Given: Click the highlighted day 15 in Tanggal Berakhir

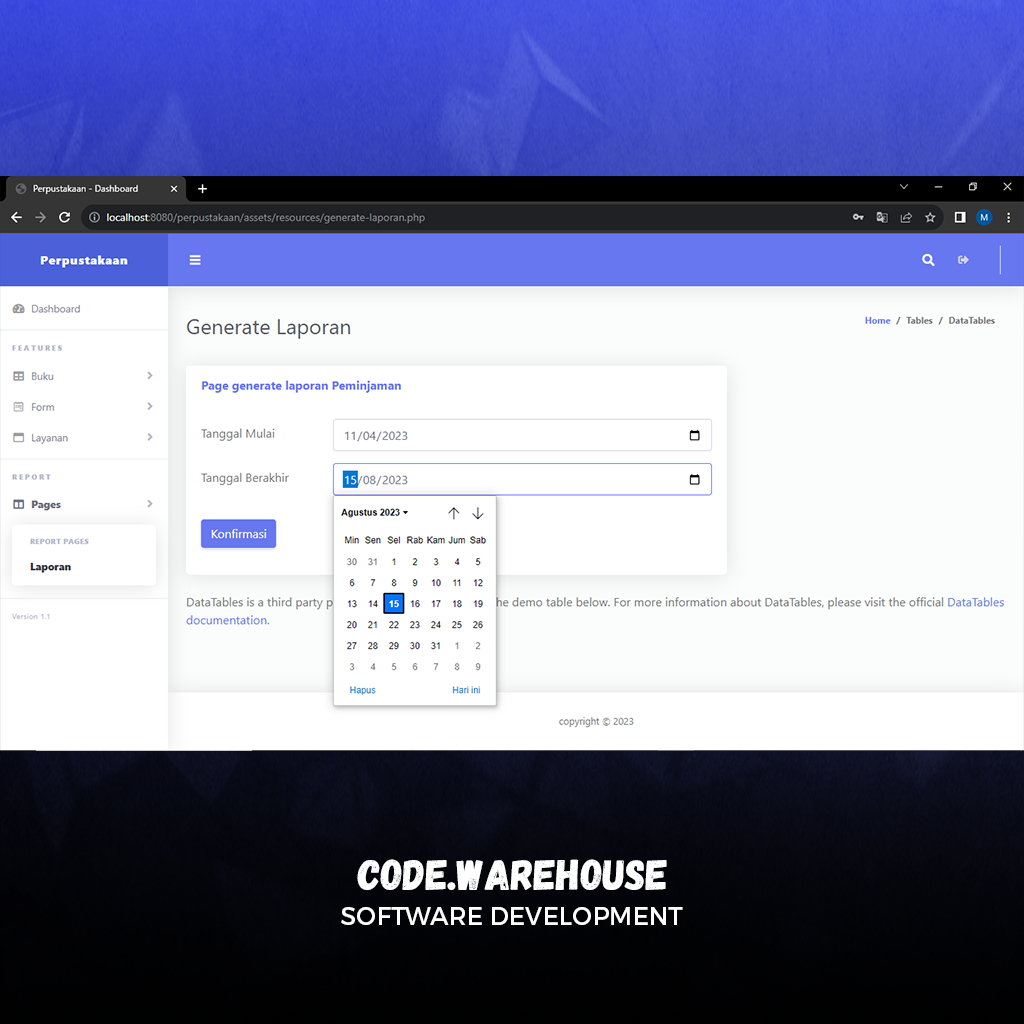Looking at the screenshot, I should pos(350,480).
